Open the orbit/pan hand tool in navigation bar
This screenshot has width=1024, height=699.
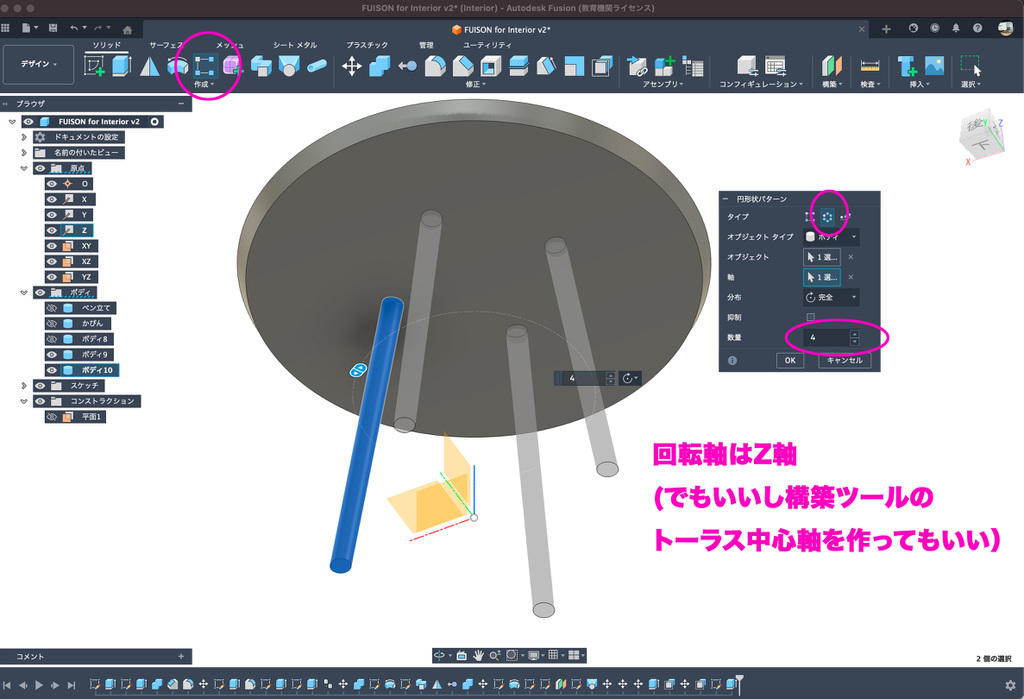[x=479, y=655]
